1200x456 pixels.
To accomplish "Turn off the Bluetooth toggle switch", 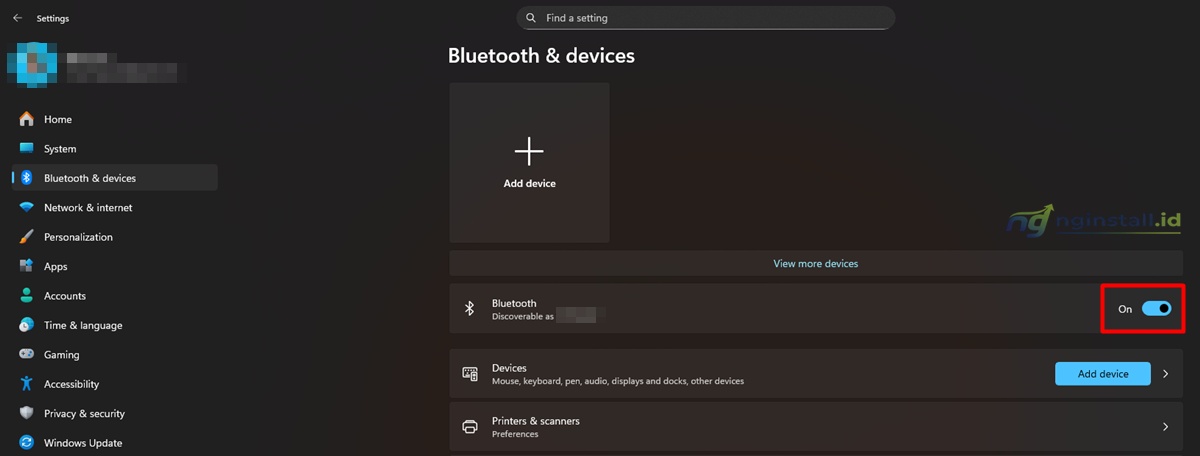I will 1157,309.
